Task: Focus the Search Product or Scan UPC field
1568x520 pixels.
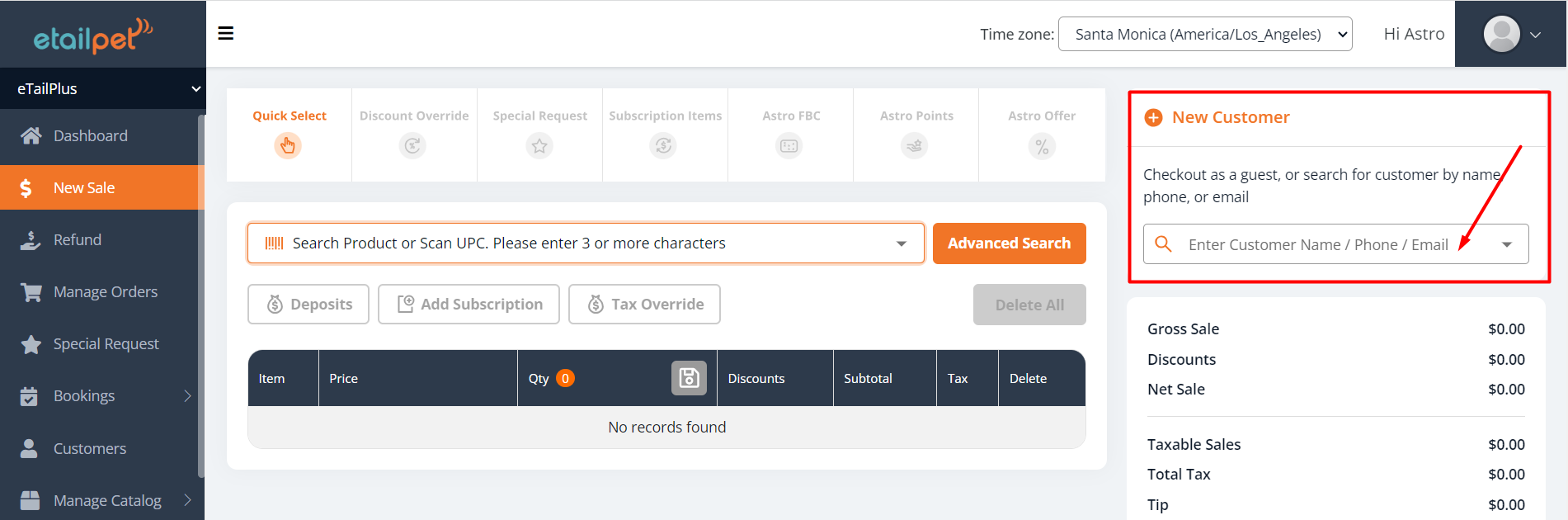Action: tap(577, 243)
